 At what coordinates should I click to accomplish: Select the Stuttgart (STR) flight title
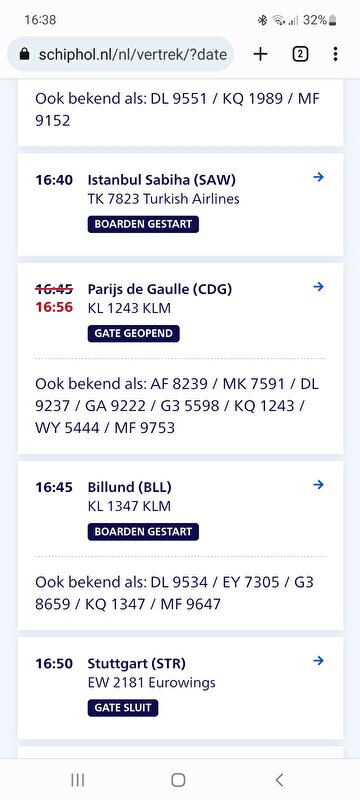click(137, 663)
